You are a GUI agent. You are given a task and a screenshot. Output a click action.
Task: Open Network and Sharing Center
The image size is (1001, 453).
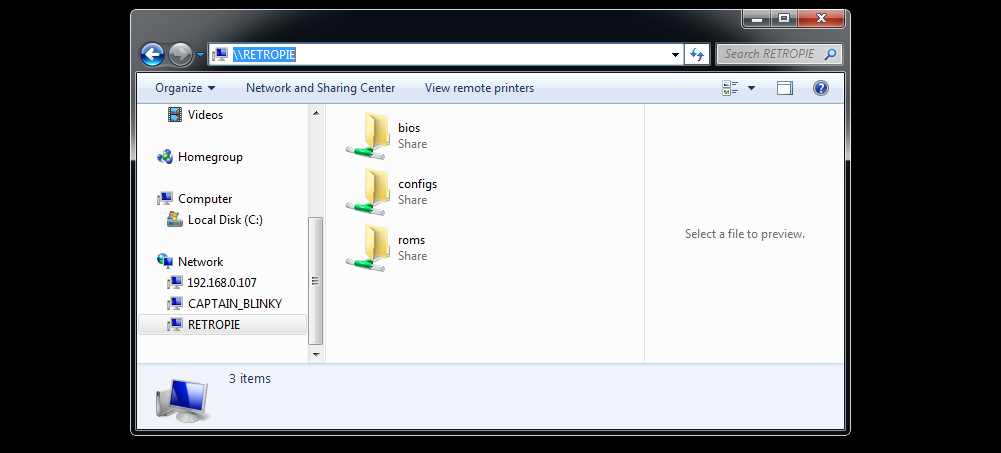[320, 88]
